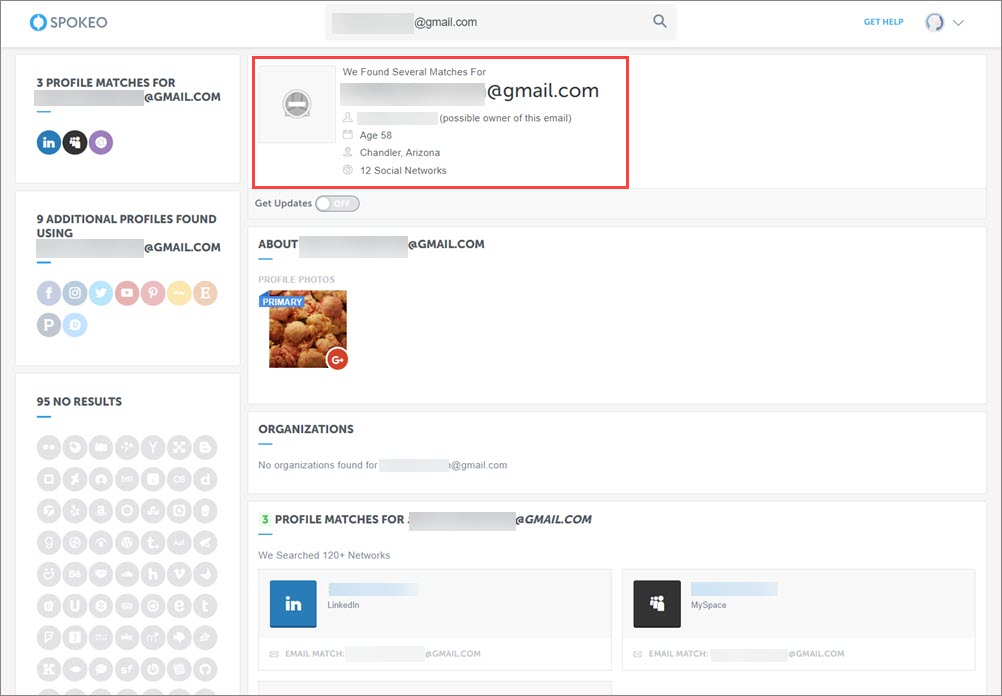Click the Vimeo icon in No Results
Screen dimensions: 1002x696
(x=179, y=574)
